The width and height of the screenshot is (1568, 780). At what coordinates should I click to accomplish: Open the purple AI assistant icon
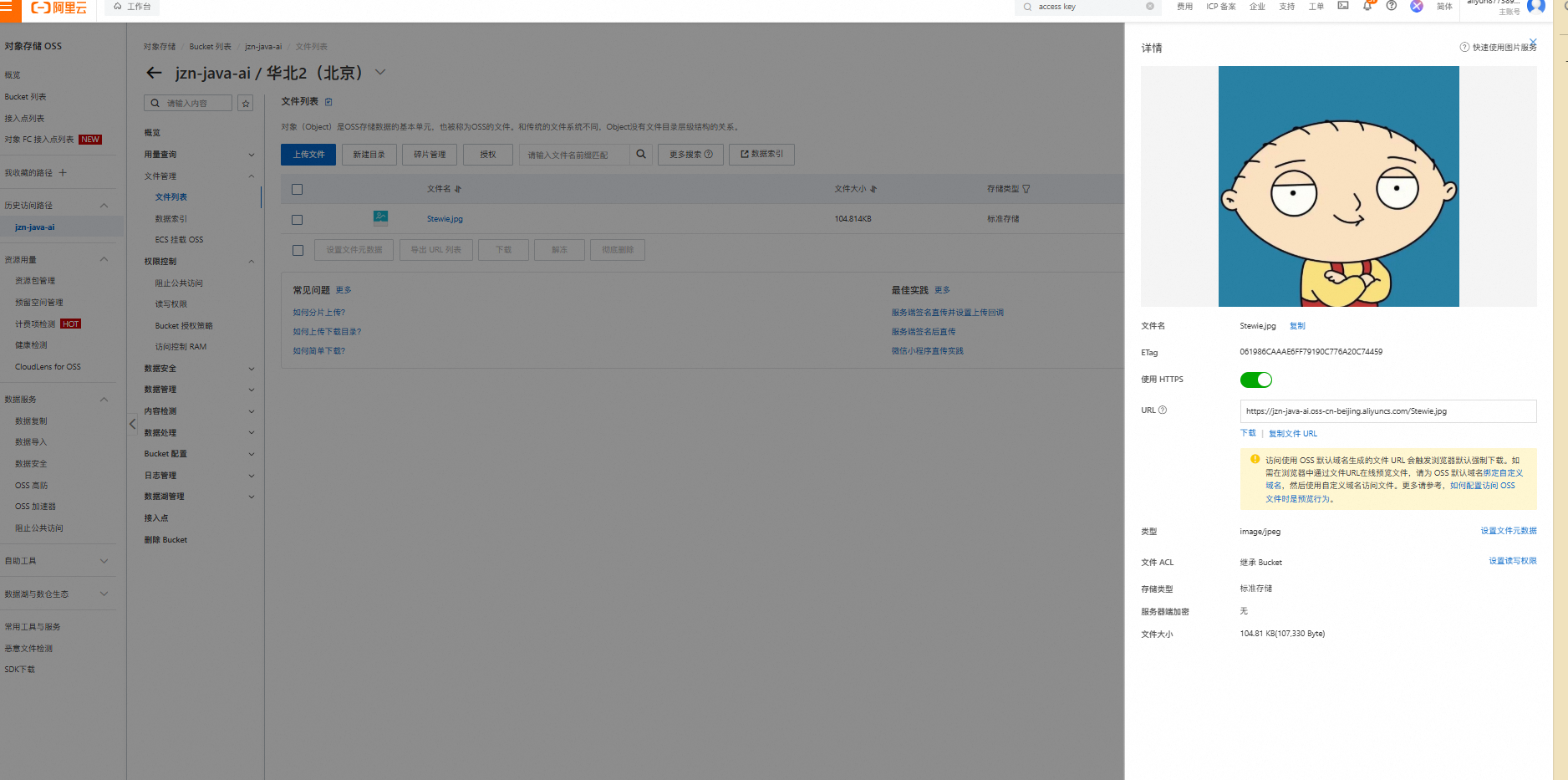pos(1417,6)
